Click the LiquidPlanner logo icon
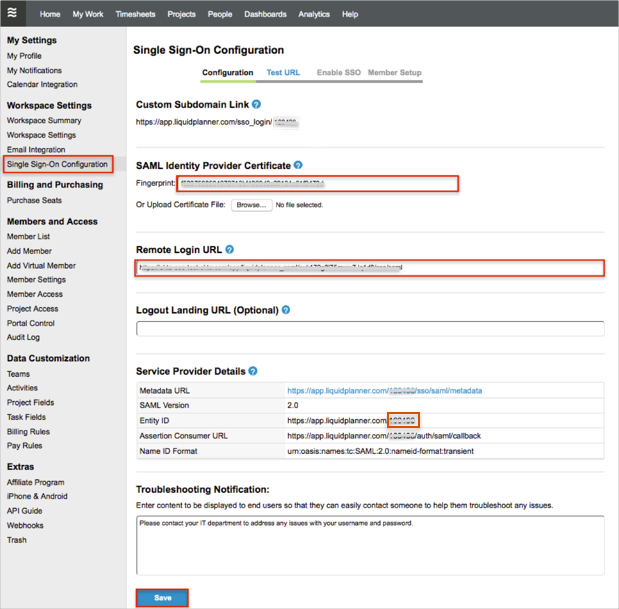 12,14
